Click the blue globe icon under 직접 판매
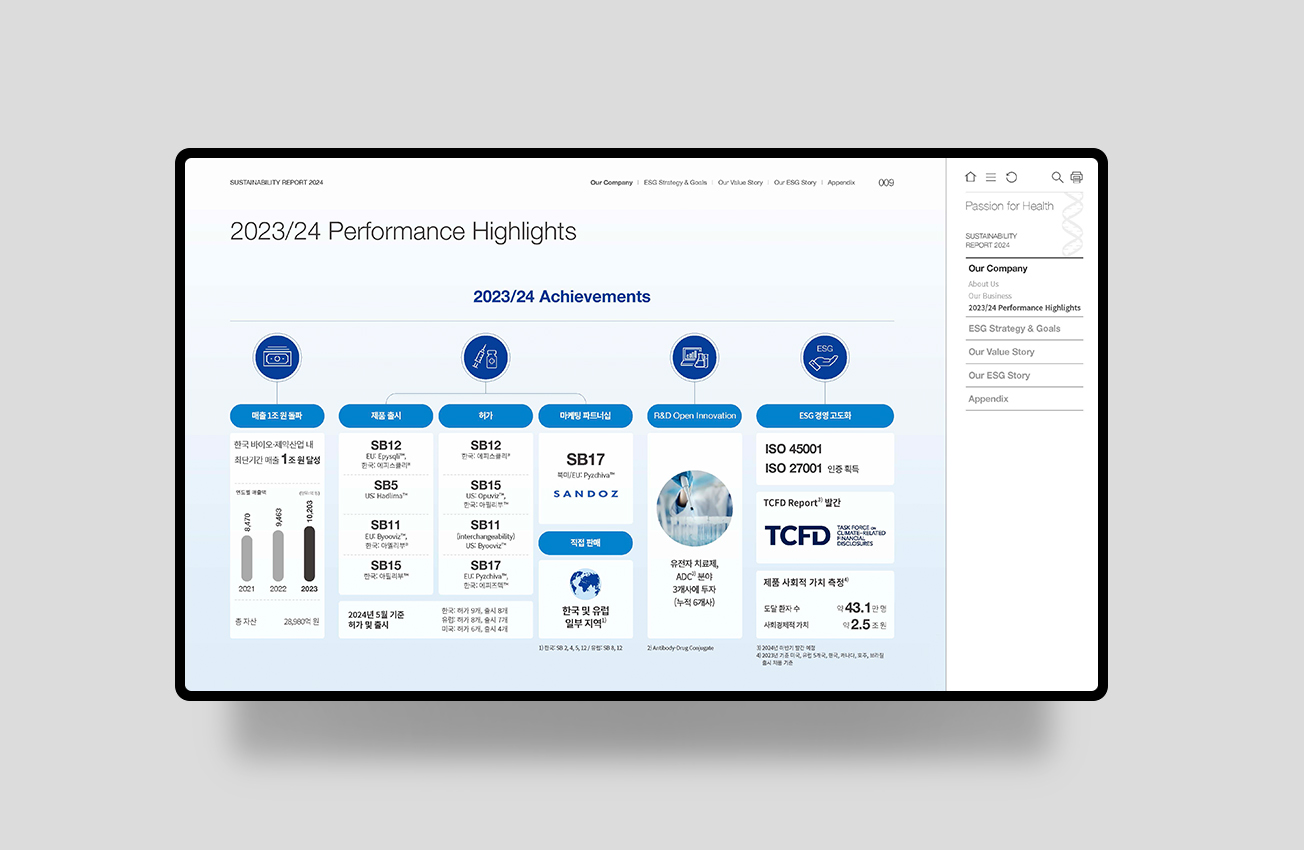The height and width of the screenshot is (850, 1304). (585, 583)
